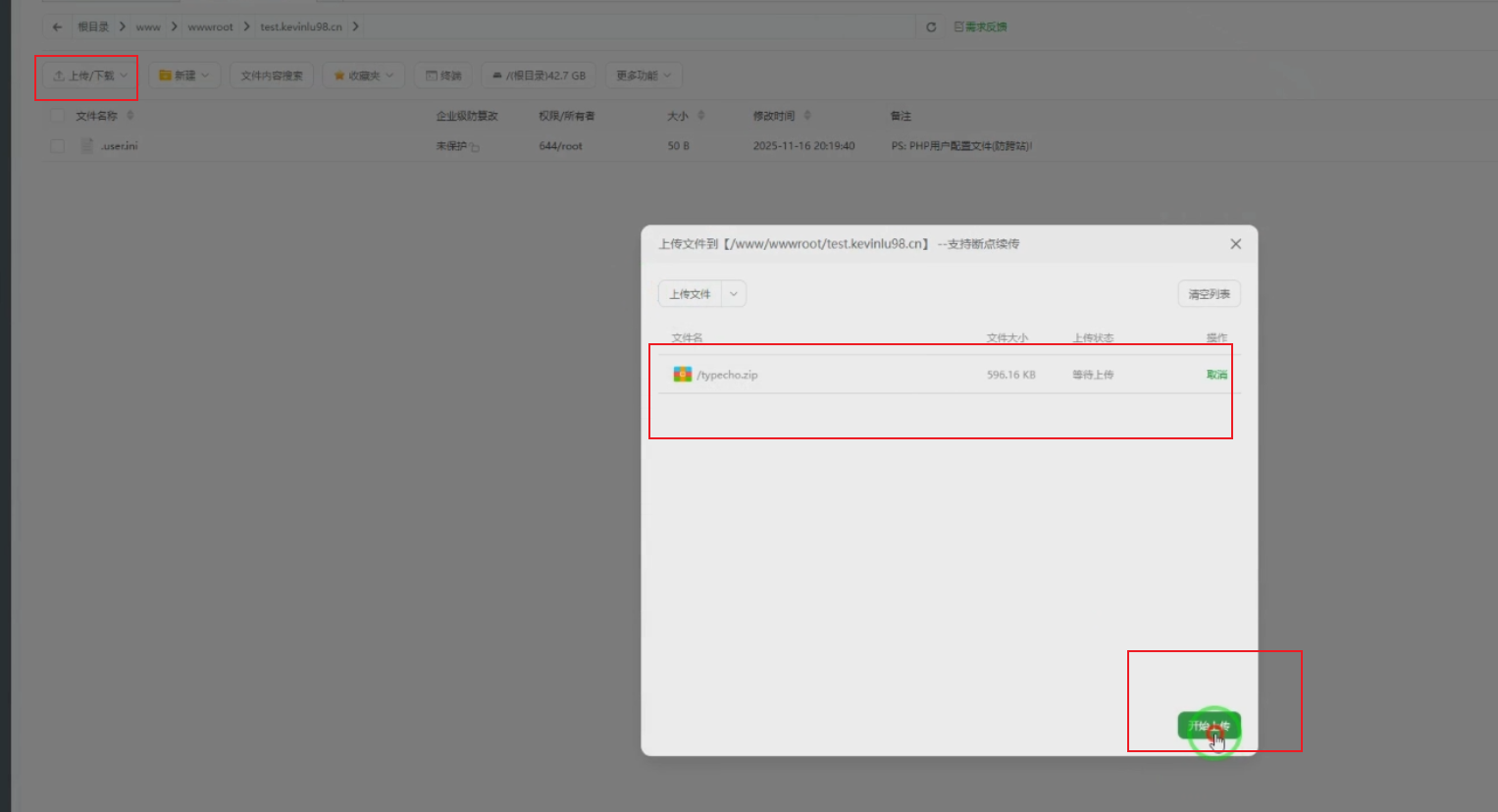Click the new folder icon on 新建 button
This screenshot has width=1498, height=812.
[167, 75]
